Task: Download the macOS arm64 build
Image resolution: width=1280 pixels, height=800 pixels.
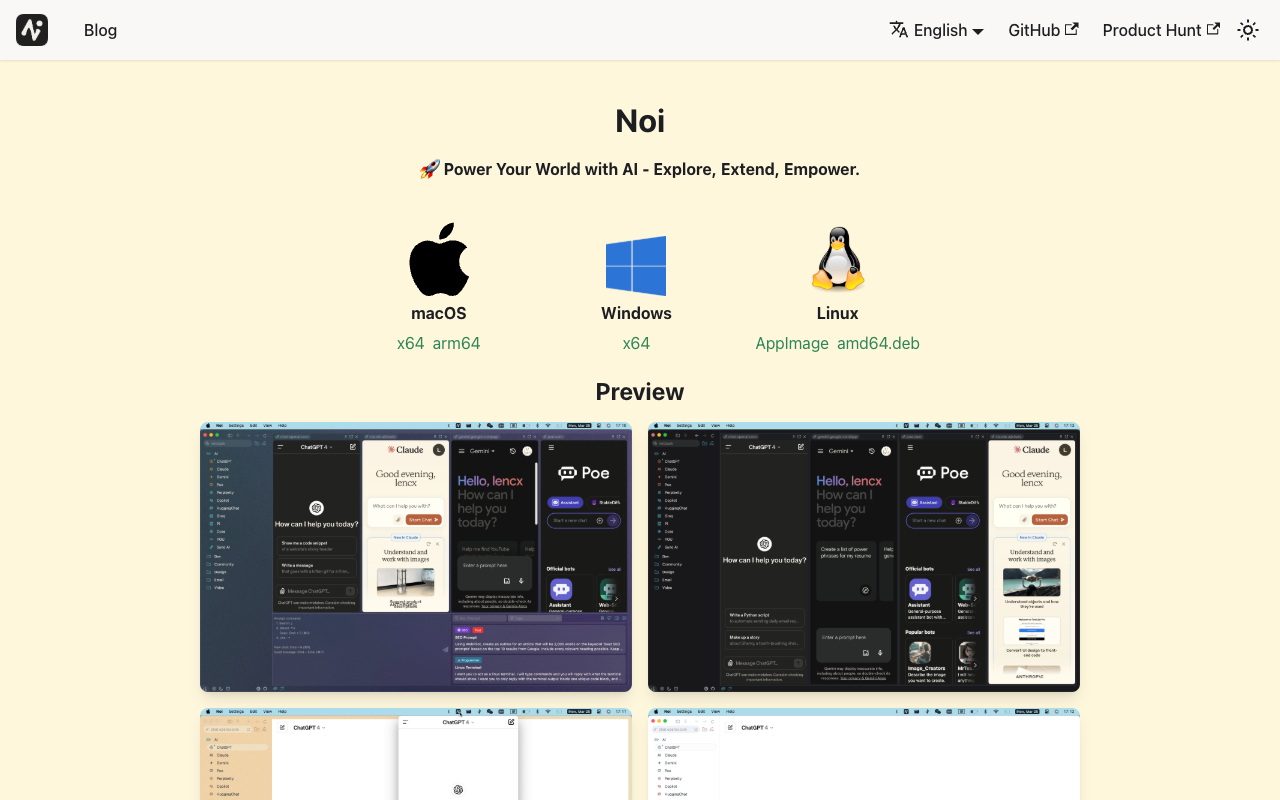Action: coord(456,343)
